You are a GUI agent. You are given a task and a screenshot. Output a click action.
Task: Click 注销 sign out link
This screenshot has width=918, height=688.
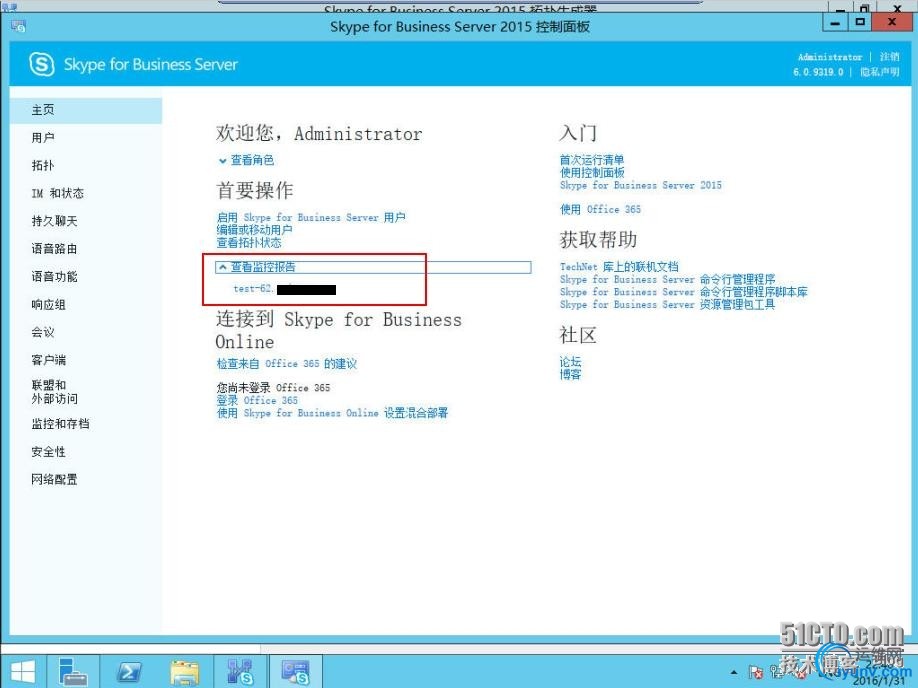(x=889, y=57)
